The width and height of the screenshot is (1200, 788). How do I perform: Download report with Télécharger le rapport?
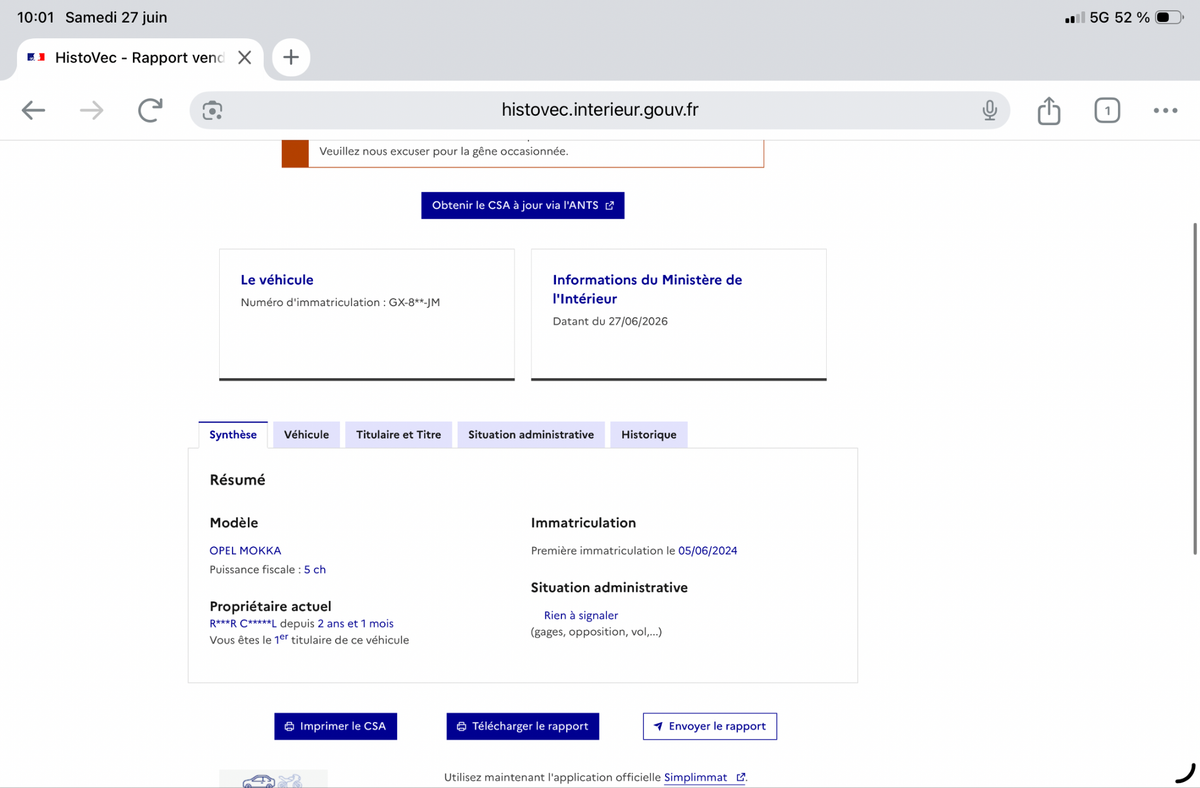point(522,726)
